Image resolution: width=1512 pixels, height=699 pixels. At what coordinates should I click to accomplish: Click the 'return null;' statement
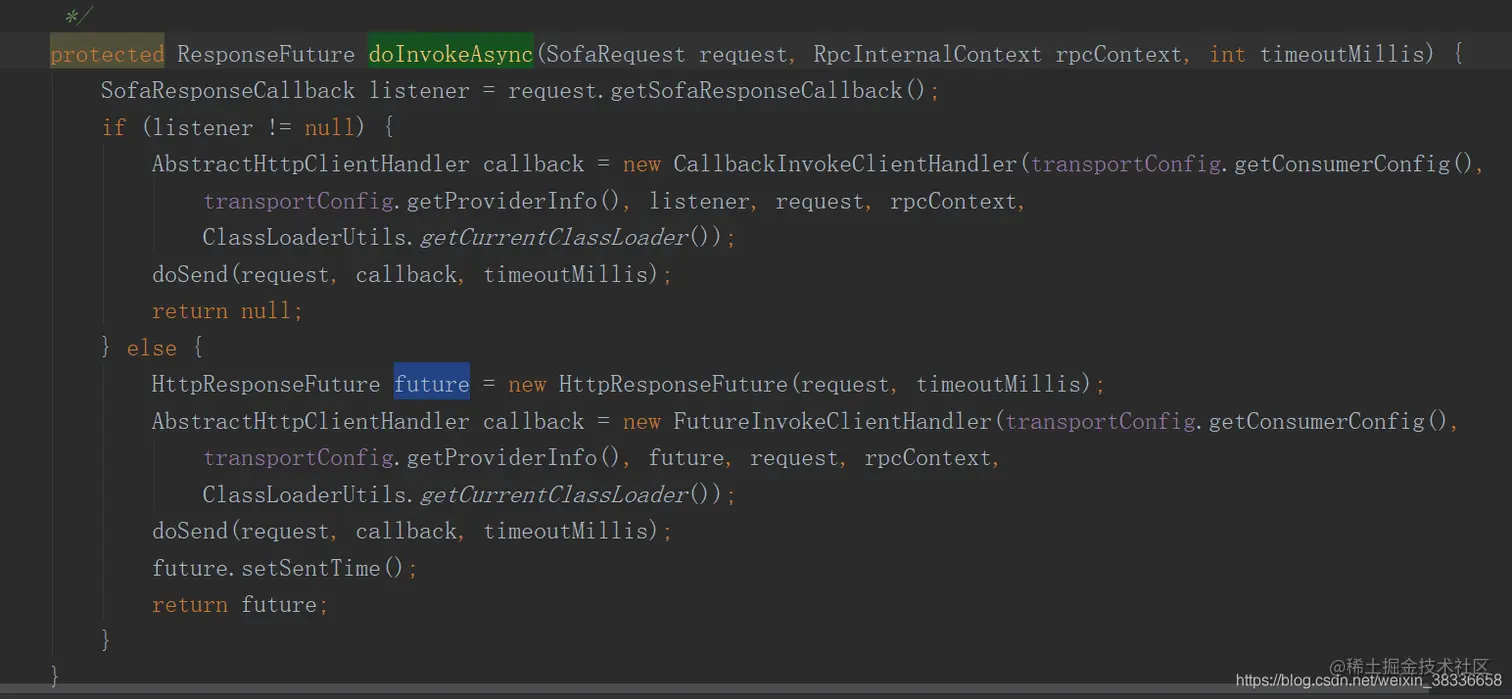[x=227, y=311]
